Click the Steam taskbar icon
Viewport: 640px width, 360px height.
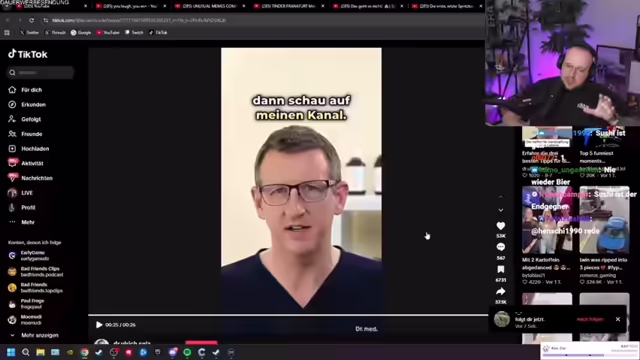point(99,352)
